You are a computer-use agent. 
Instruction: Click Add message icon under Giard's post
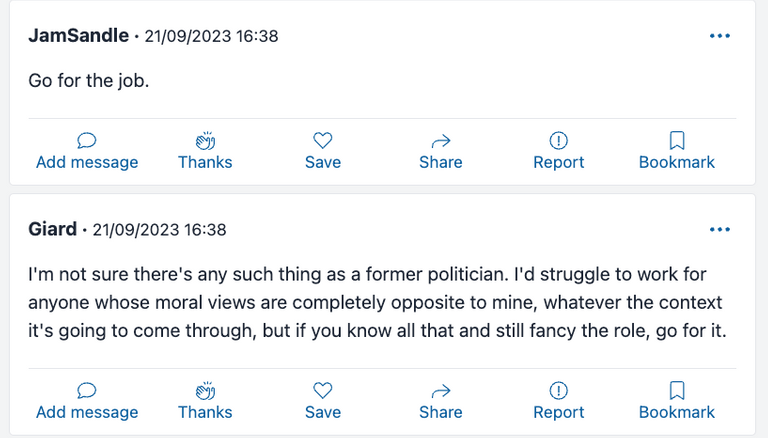[87, 391]
